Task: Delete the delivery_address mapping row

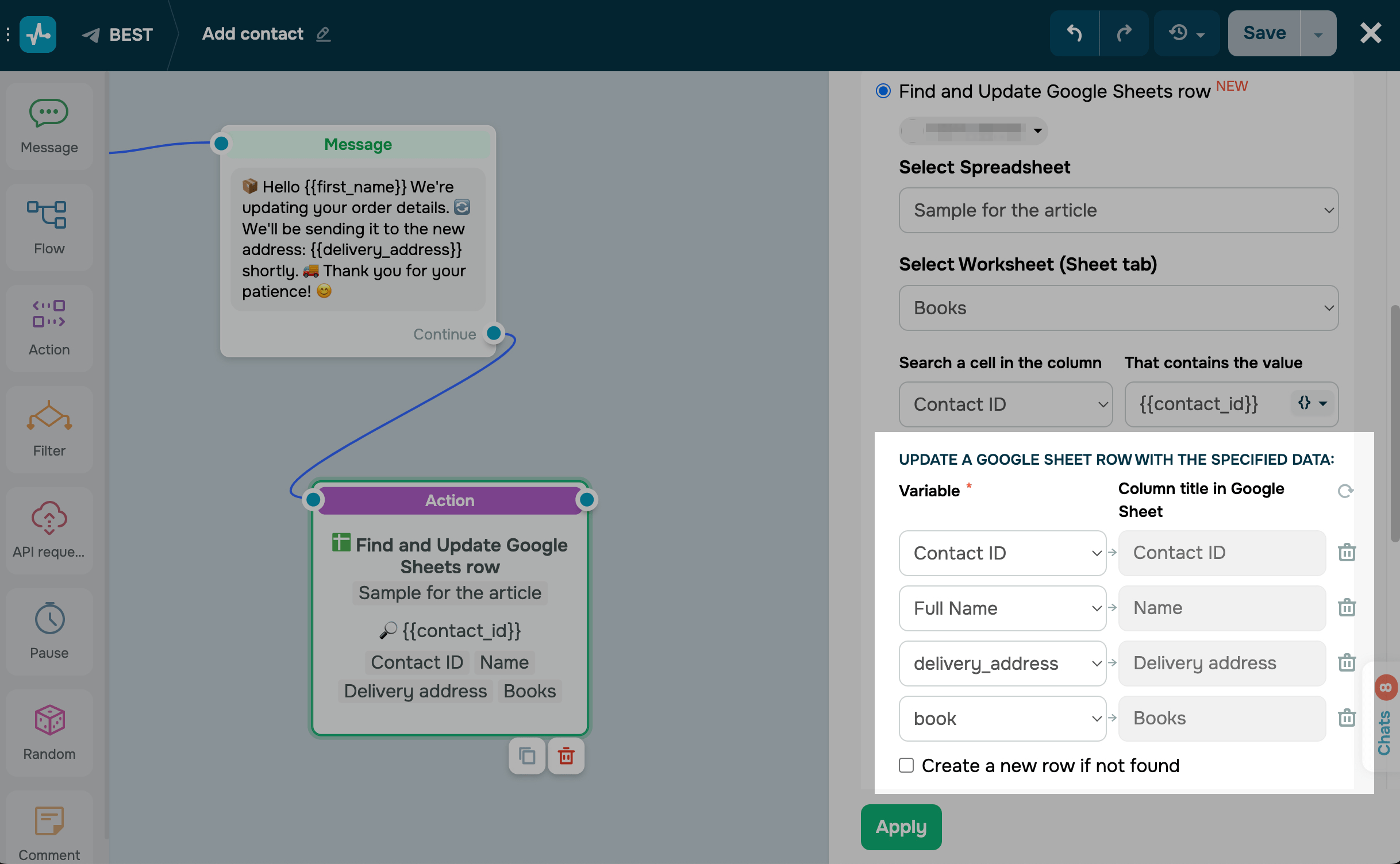Action: tap(1347, 663)
